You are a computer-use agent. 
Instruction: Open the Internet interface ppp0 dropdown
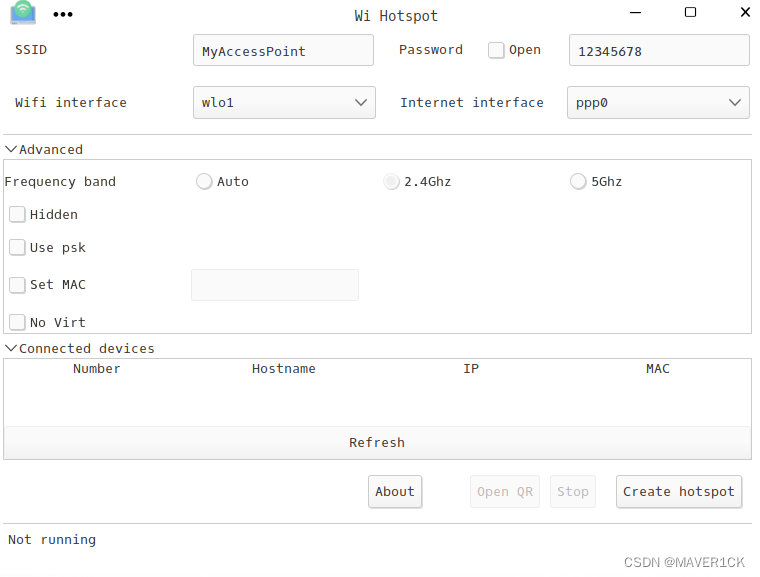pyautogui.click(x=658, y=102)
